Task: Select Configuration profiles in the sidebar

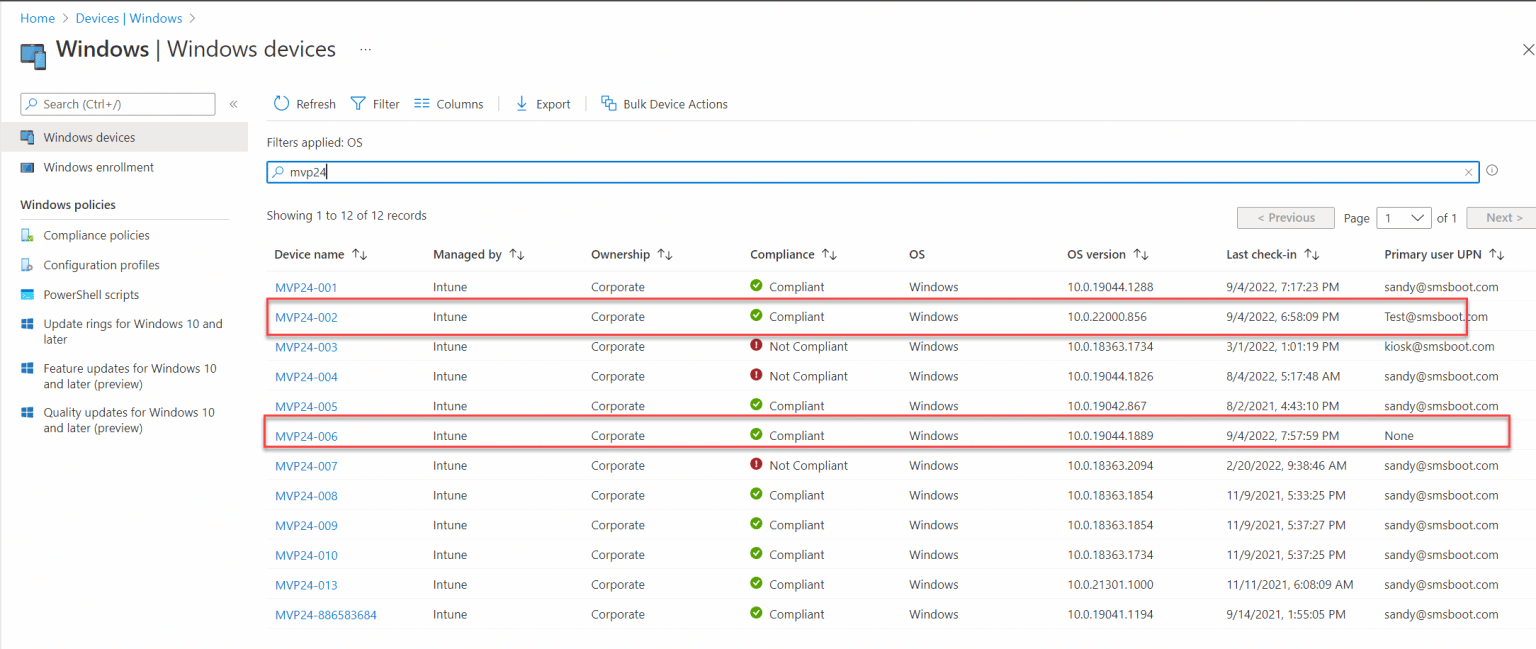Action: (103, 264)
